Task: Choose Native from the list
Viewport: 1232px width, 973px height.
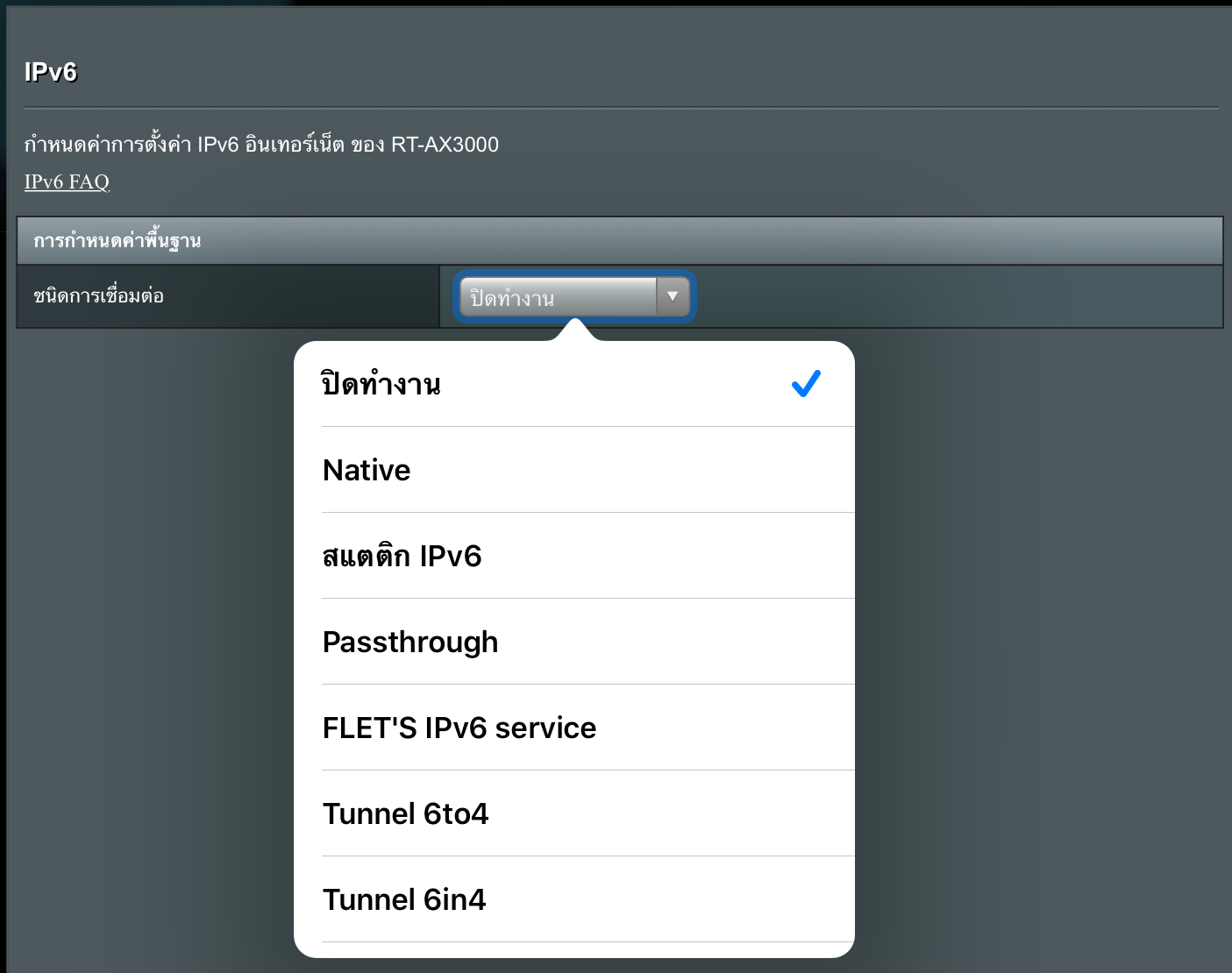Action: 574,470
